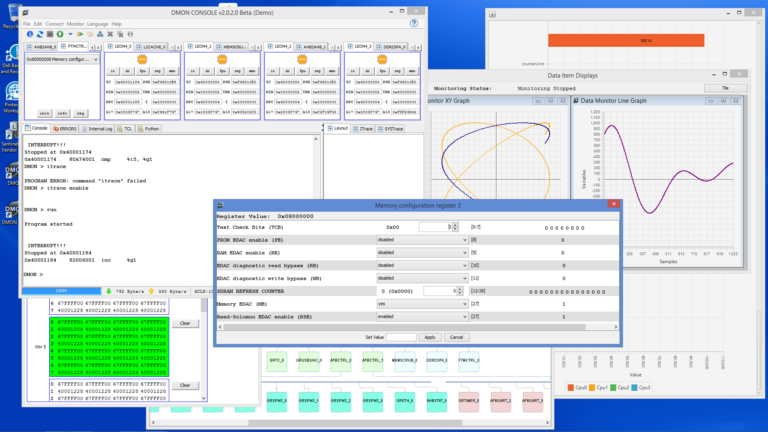Open the Reed-Solomon EDAC enable dropdown
The image size is (768, 432).
[422, 316]
